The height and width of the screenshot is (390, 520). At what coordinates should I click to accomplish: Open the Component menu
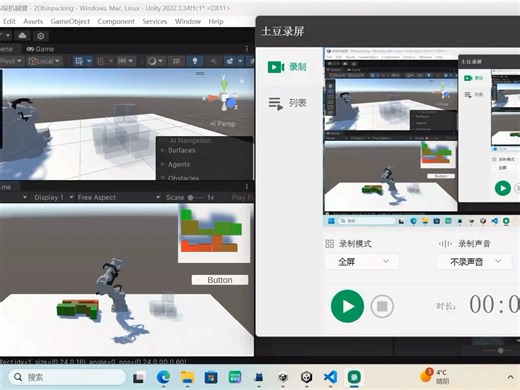(116, 21)
